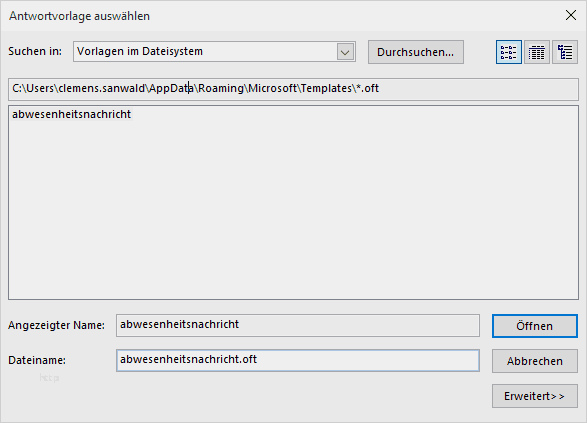Image resolution: width=587 pixels, height=423 pixels.
Task: Click the empty area of the template list
Action: (x=293, y=210)
